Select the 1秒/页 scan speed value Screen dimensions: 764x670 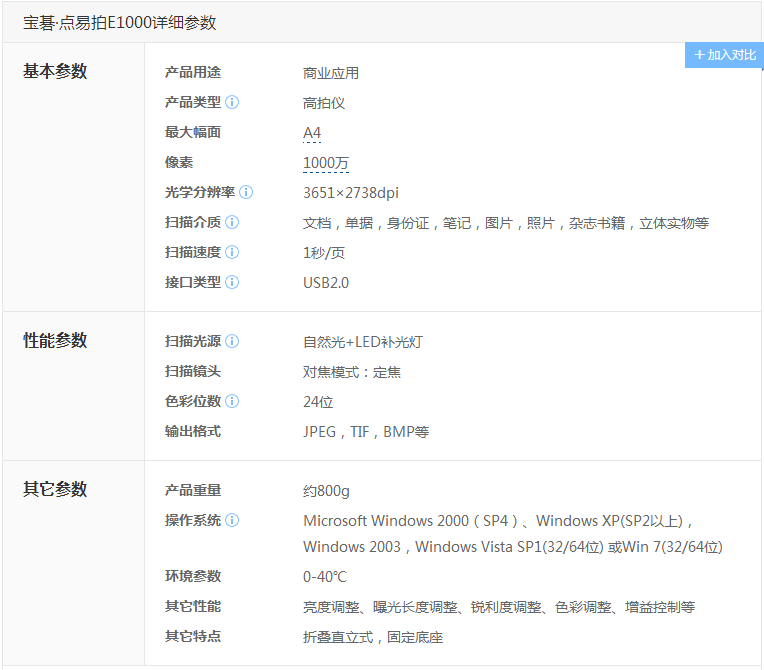(324, 253)
